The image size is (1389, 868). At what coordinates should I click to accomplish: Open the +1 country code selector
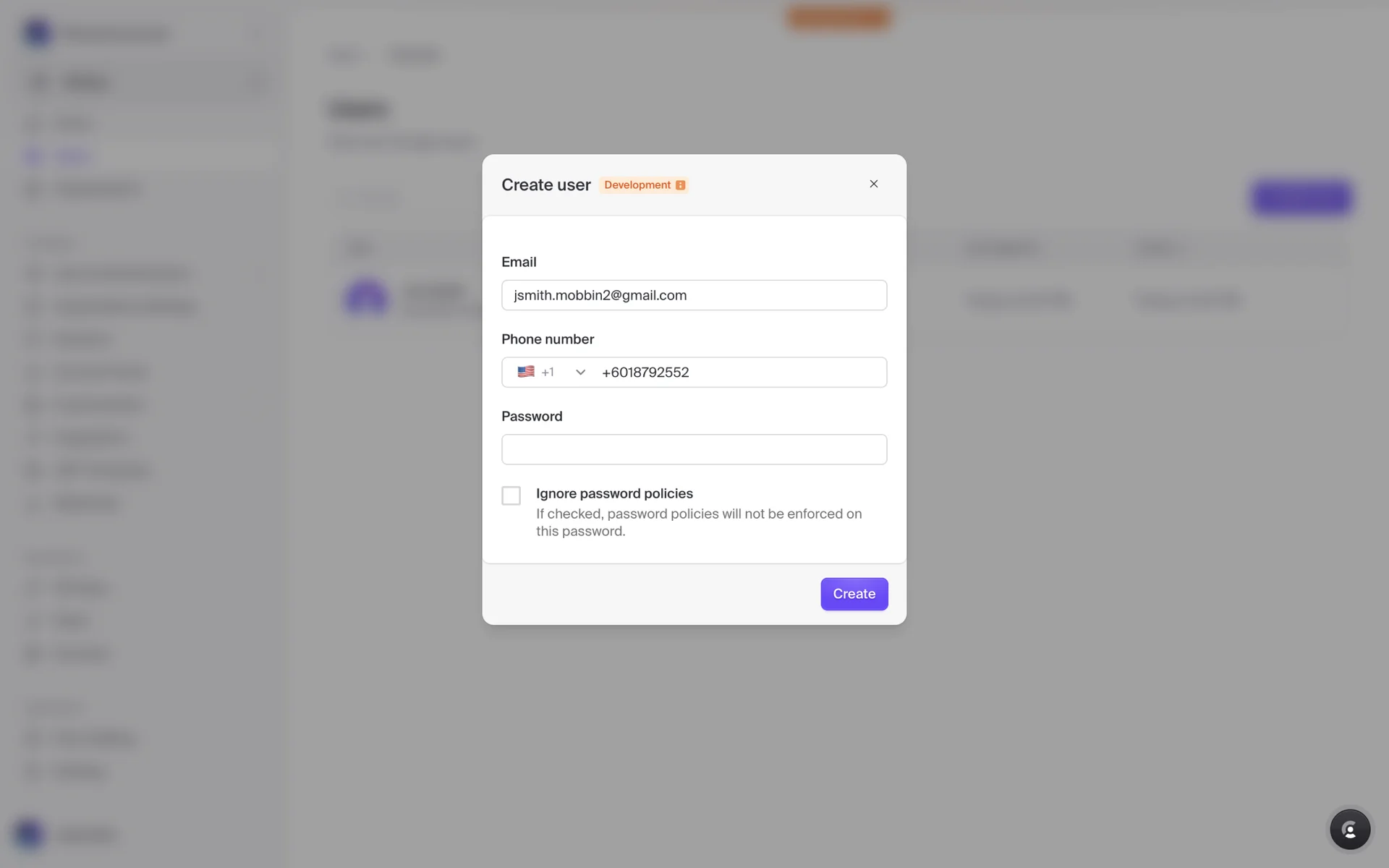click(x=548, y=373)
